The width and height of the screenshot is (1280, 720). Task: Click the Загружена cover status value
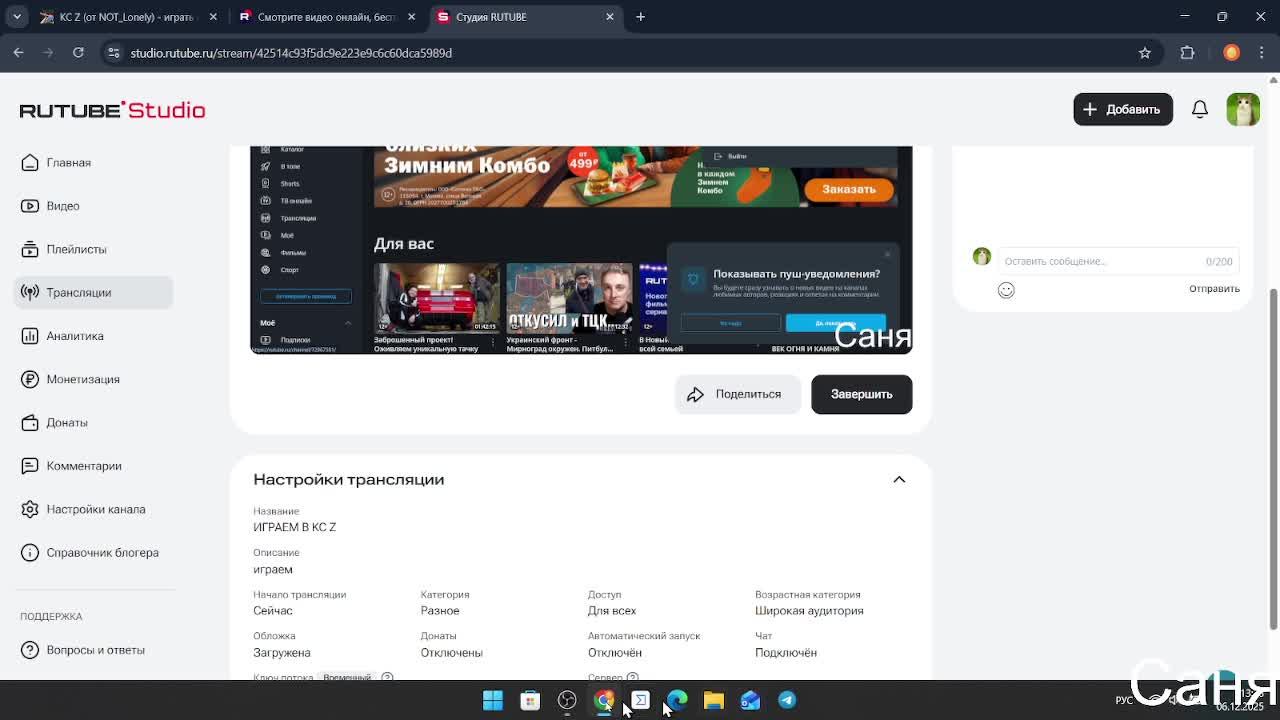point(282,653)
